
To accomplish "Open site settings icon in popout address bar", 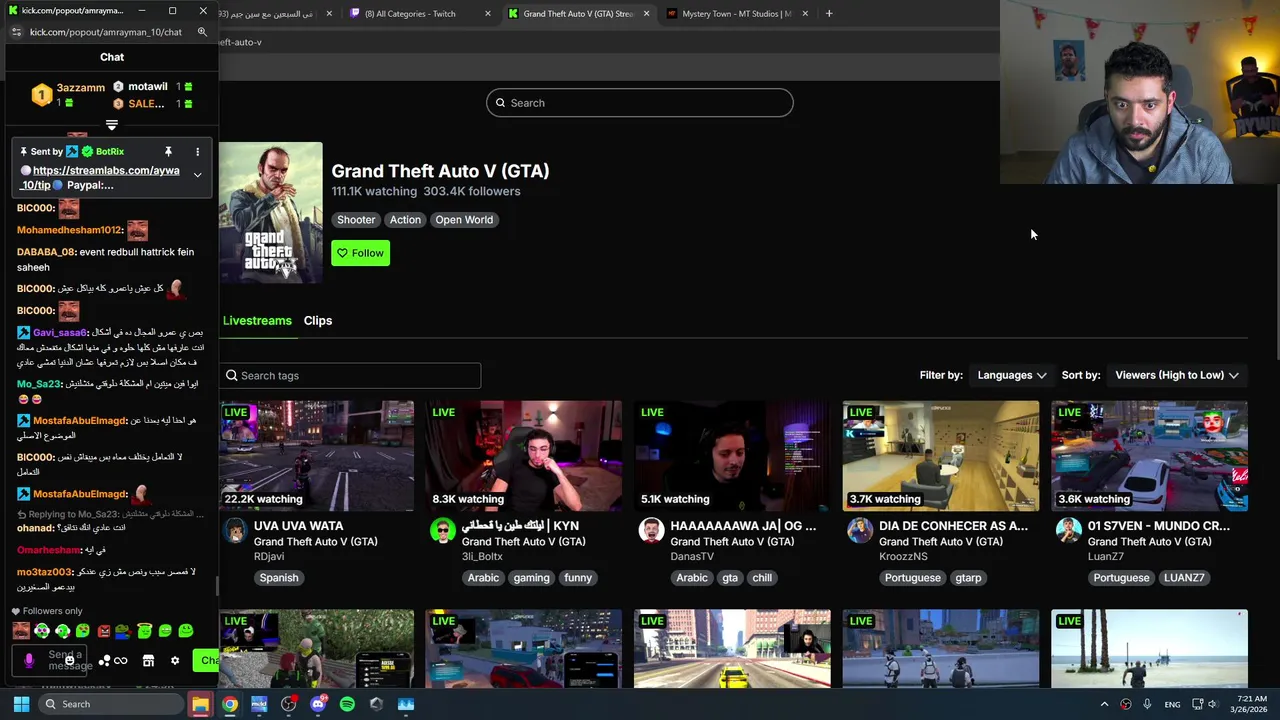I will (x=16, y=32).
